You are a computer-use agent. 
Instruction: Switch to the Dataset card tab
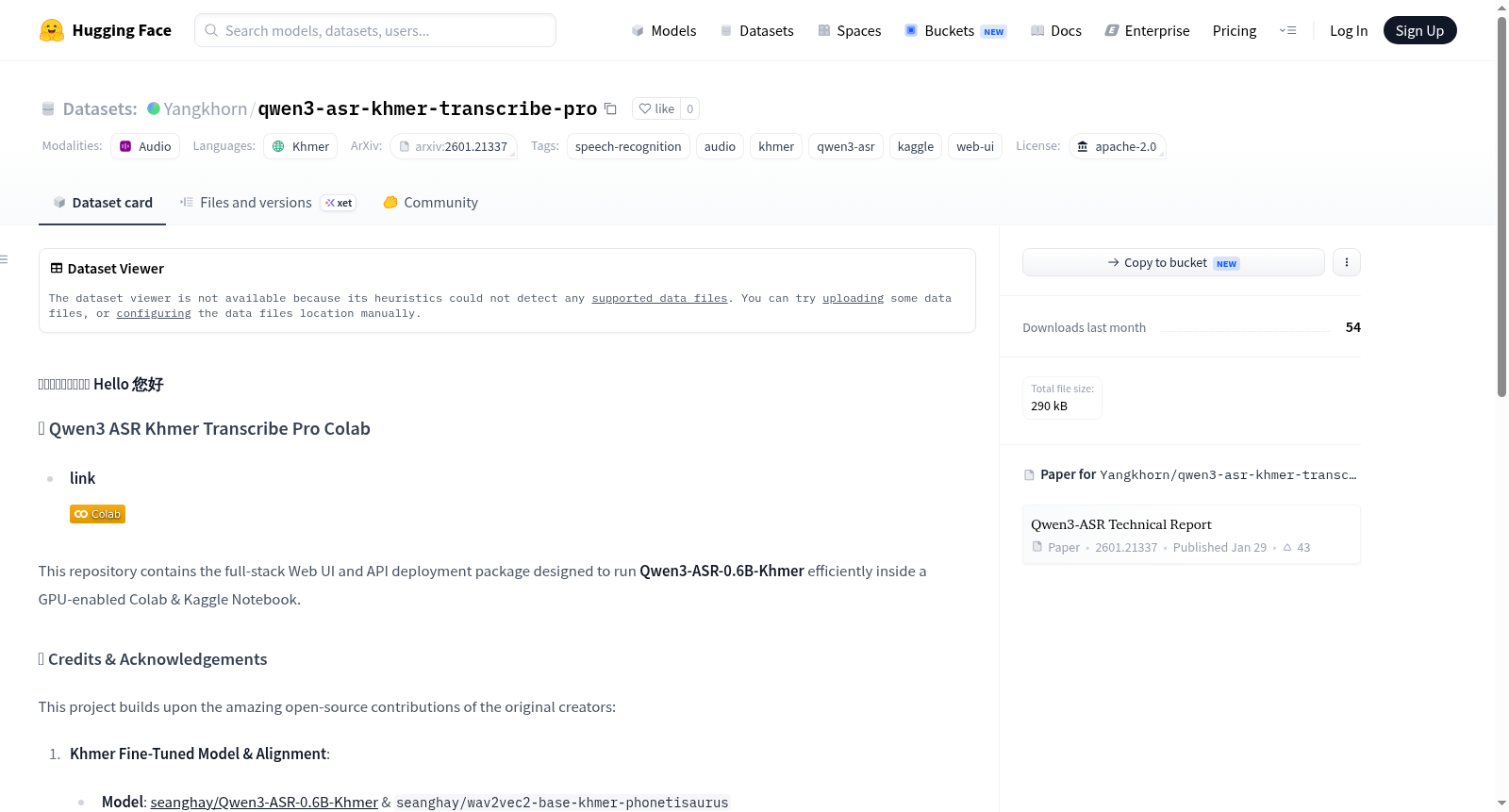coord(103,202)
